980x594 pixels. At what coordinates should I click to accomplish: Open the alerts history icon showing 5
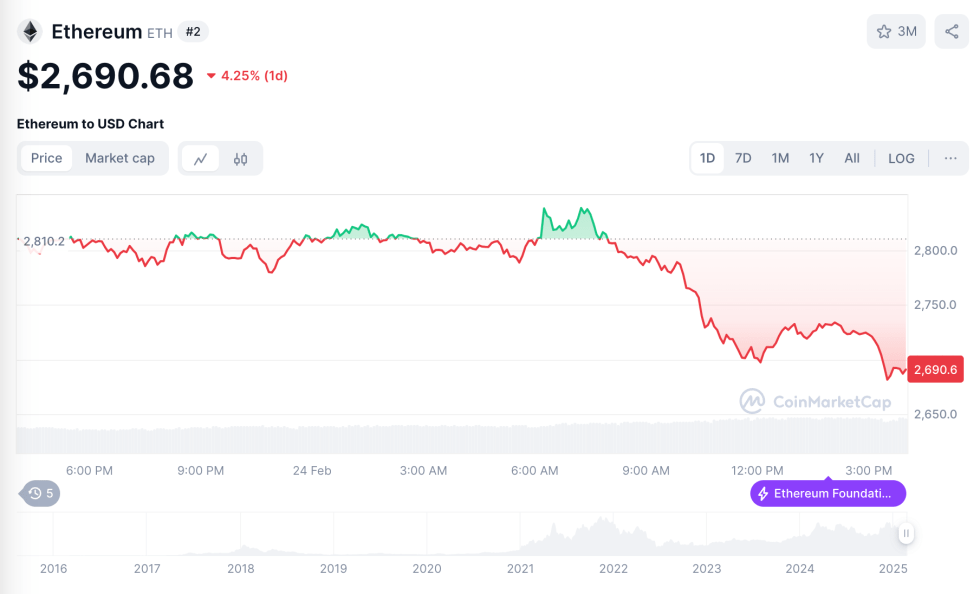pos(39,493)
